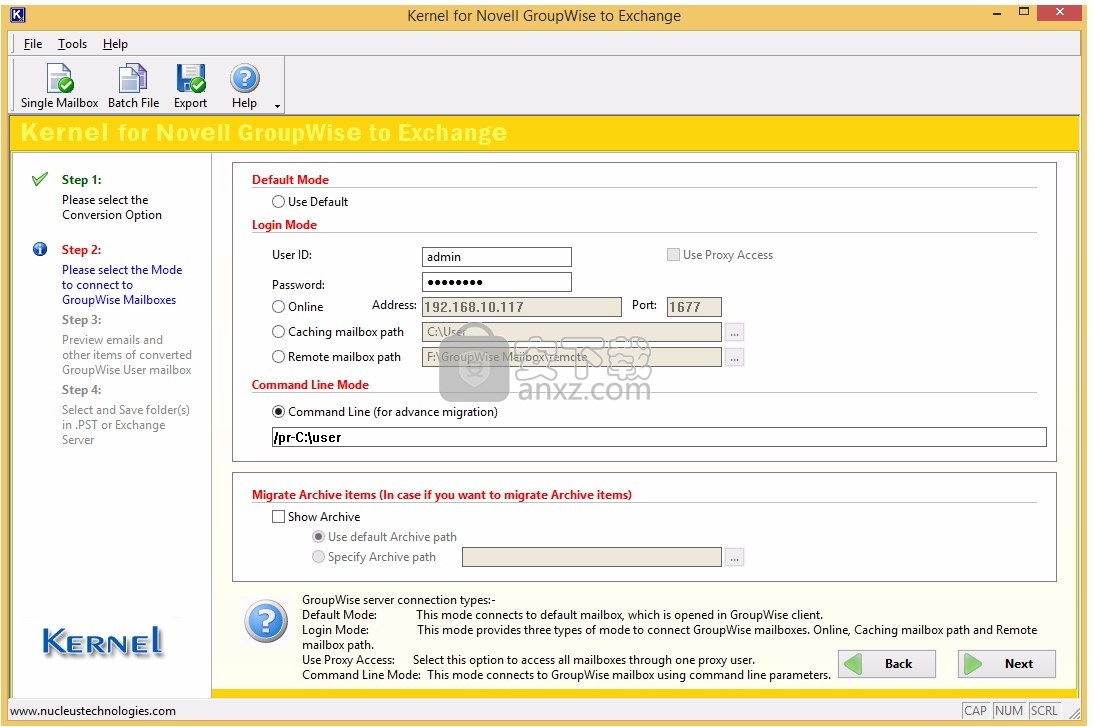
Task: Click the User ID input field
Action: coord(497,257)
